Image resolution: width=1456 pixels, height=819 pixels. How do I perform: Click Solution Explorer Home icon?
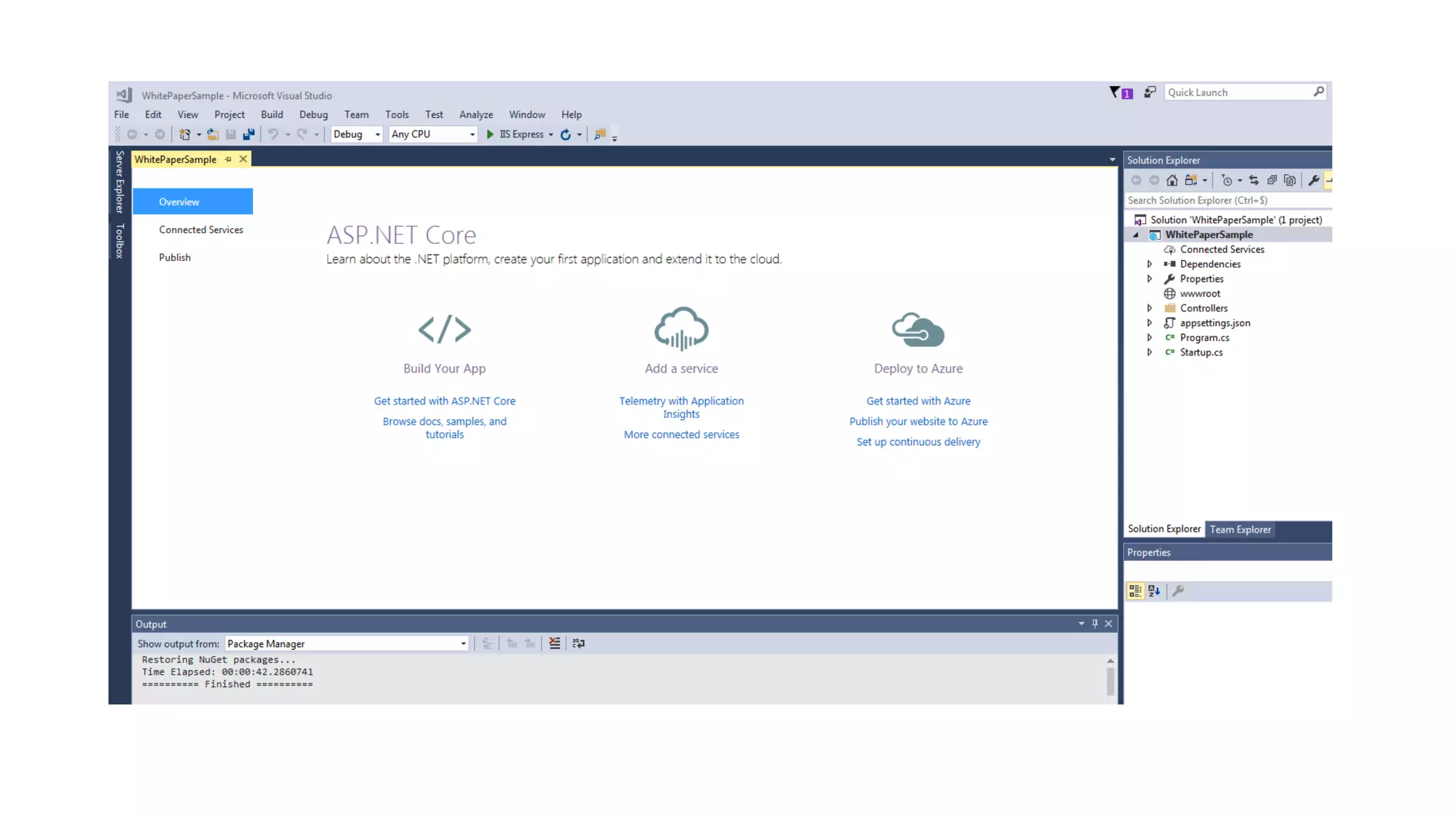point(1172,181)
